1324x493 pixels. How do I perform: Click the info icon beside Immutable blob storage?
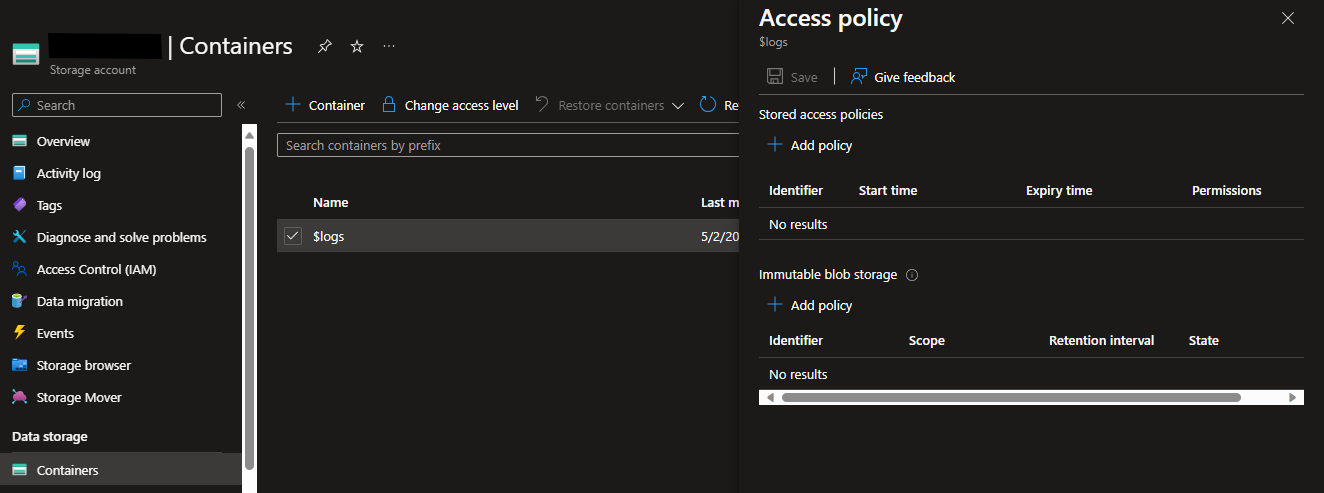pos(912,275)
